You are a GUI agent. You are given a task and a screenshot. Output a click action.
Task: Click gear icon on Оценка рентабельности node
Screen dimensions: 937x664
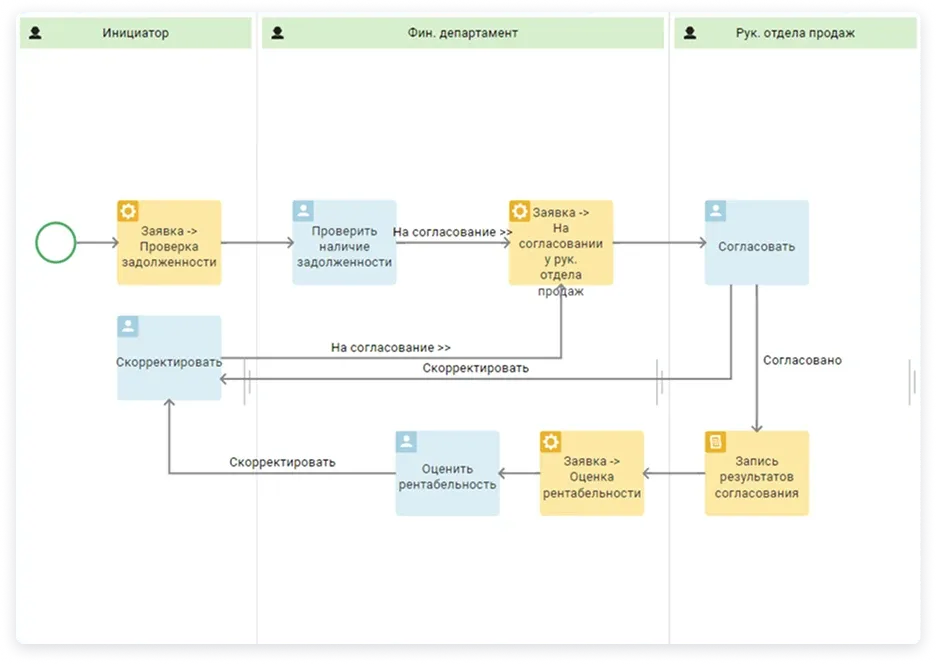[551, 442]
